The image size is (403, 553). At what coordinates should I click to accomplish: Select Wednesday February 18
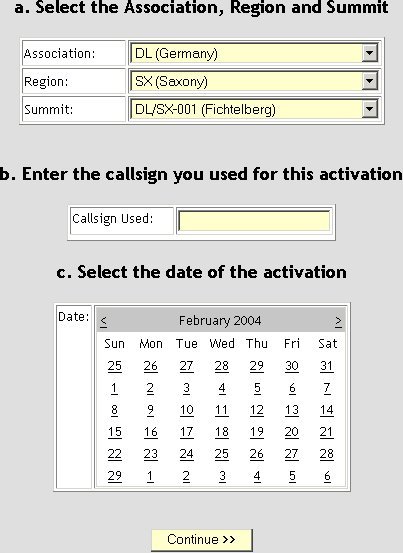(221, 432)
